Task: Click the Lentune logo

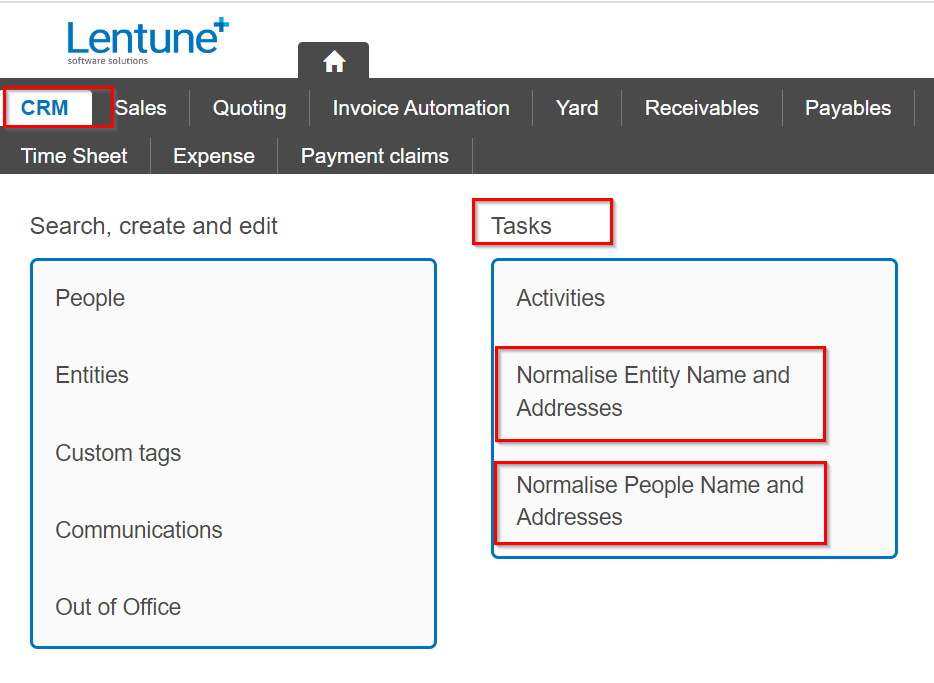Action: coord(147,41)
